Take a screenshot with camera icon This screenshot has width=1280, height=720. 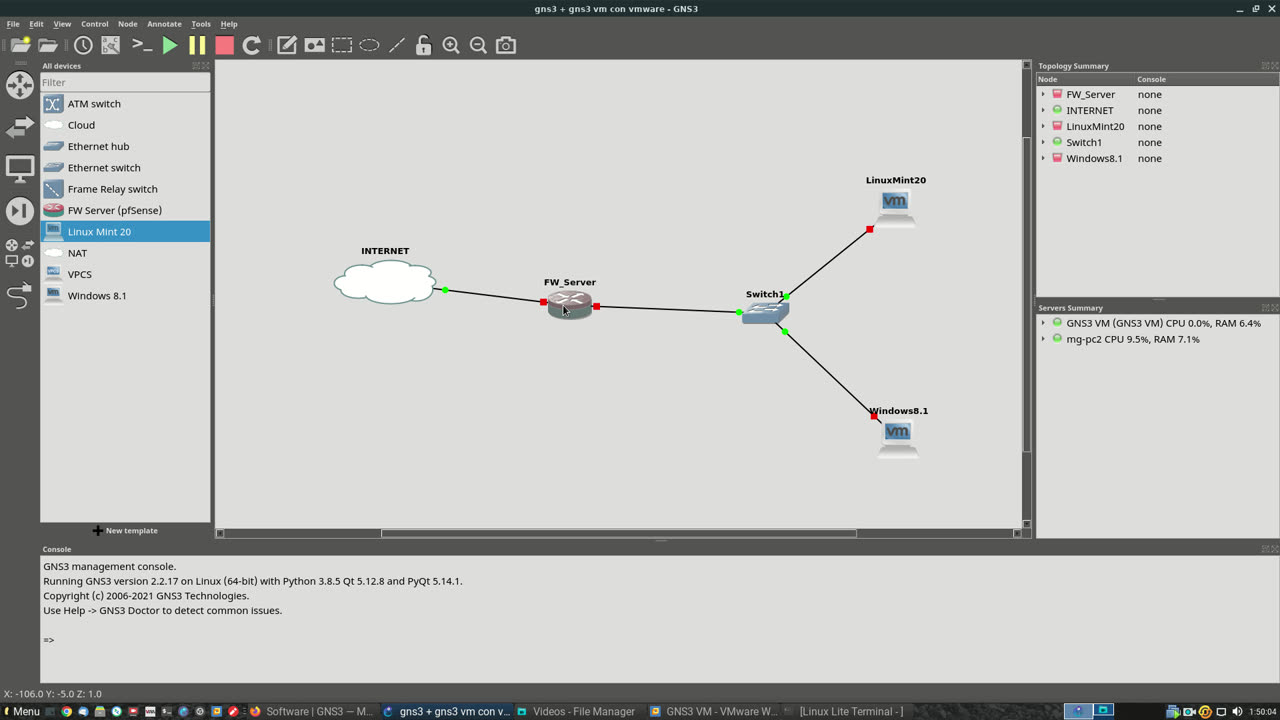(x=506, y=45)
